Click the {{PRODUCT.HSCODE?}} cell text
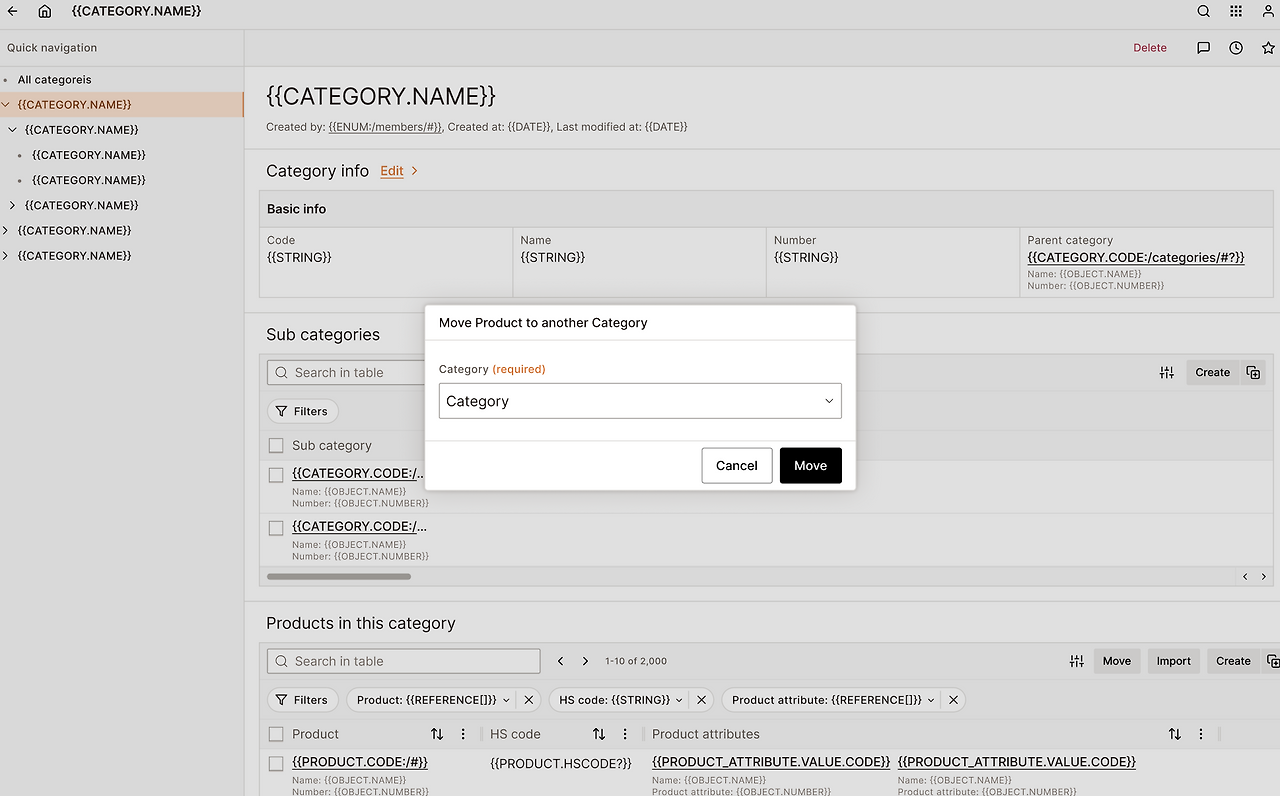Screen dimensions: 1280x796 [x=561, y=764]
